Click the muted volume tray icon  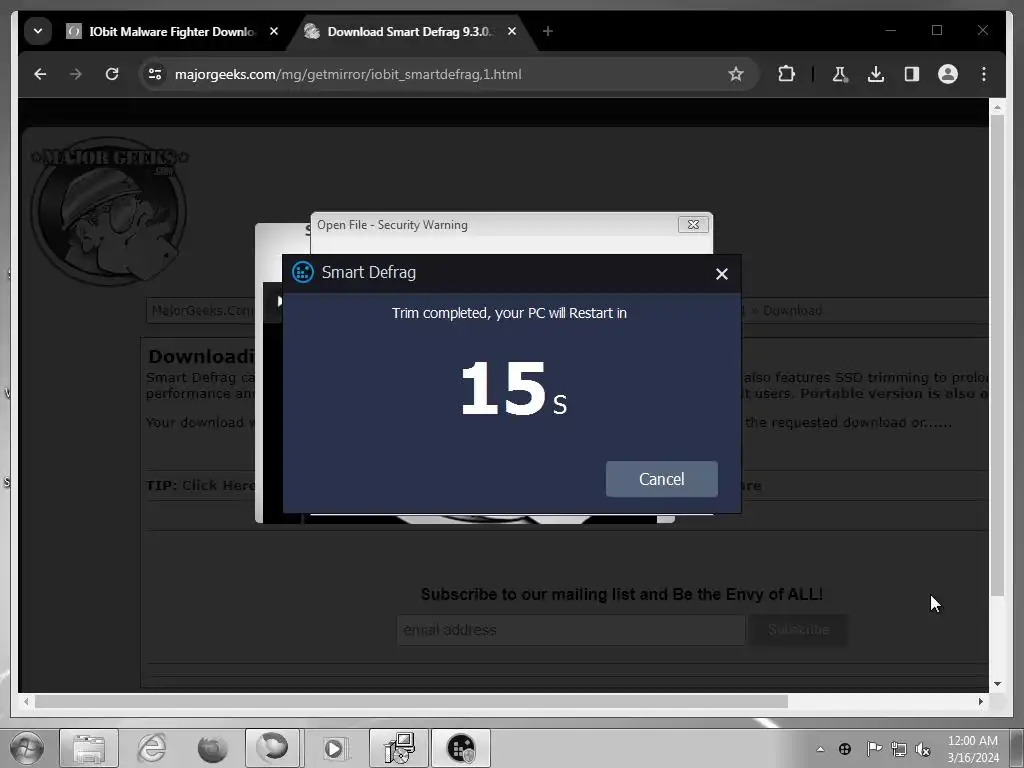pos(923,749)
